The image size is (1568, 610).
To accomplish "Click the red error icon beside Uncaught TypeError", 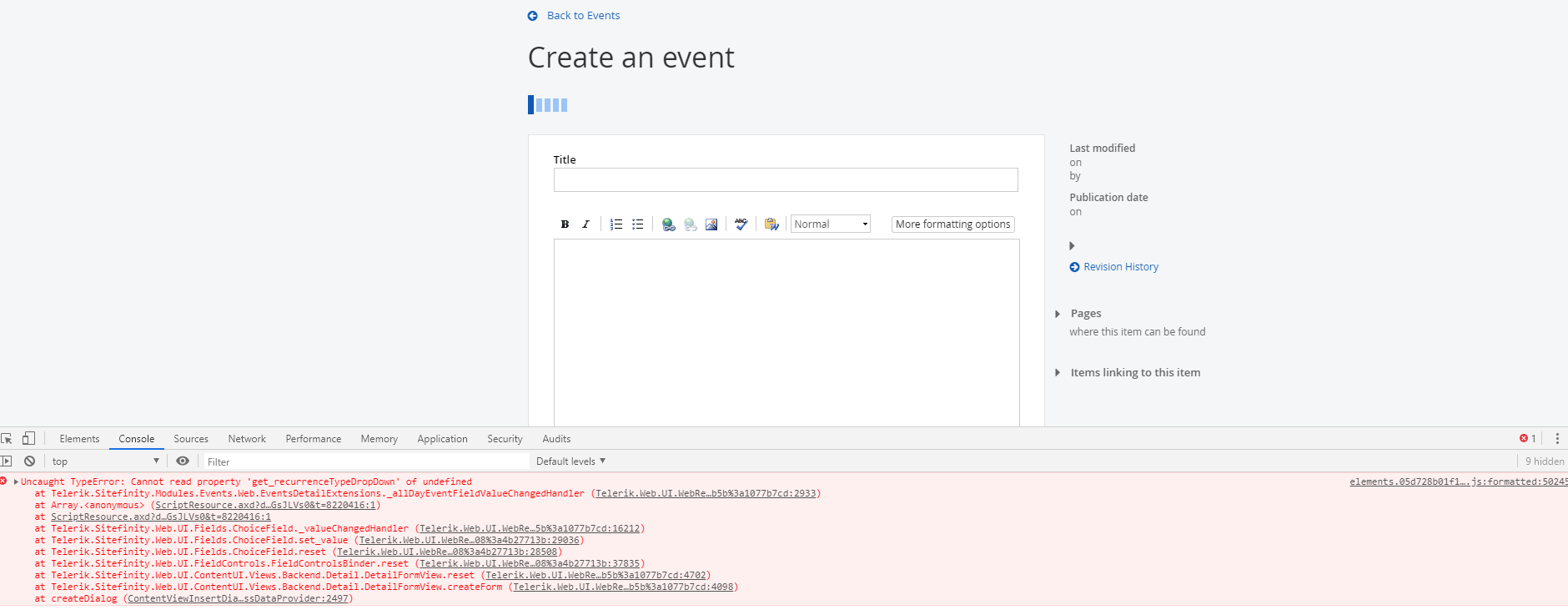I will [4, 481].
